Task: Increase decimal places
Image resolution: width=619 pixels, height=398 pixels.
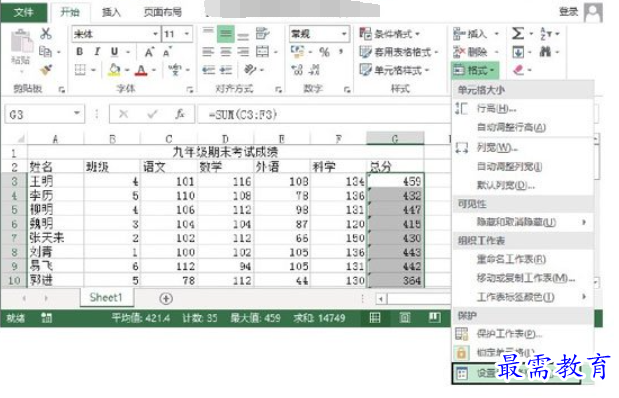Action: click(x=297, y=70)
